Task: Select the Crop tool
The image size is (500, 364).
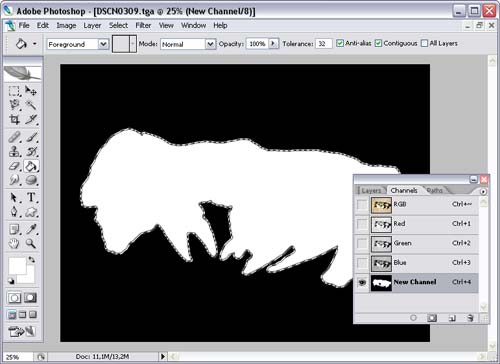Action: coord(14,119)
